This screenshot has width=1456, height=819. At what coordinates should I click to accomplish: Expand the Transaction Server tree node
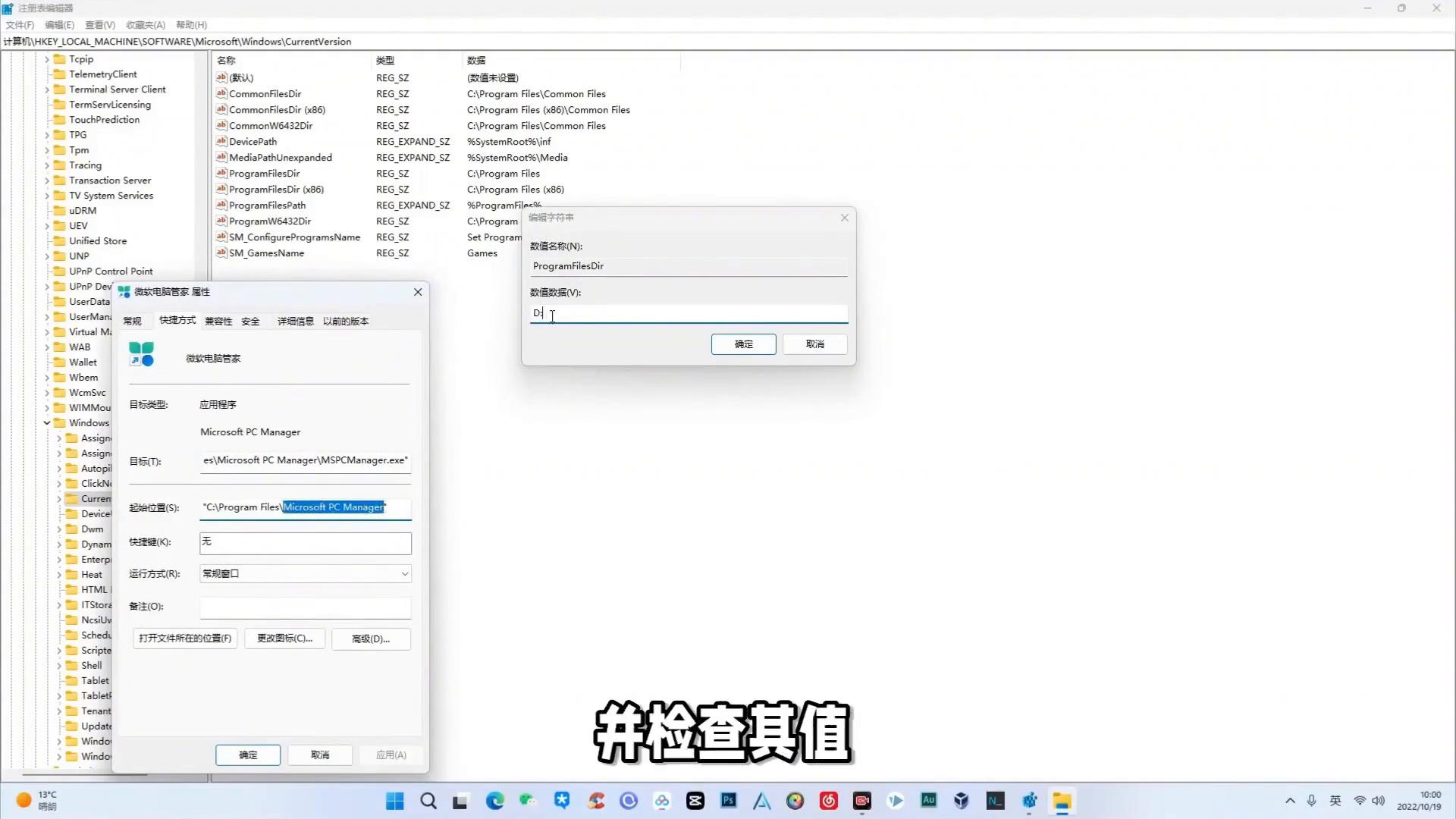[47, 180]
